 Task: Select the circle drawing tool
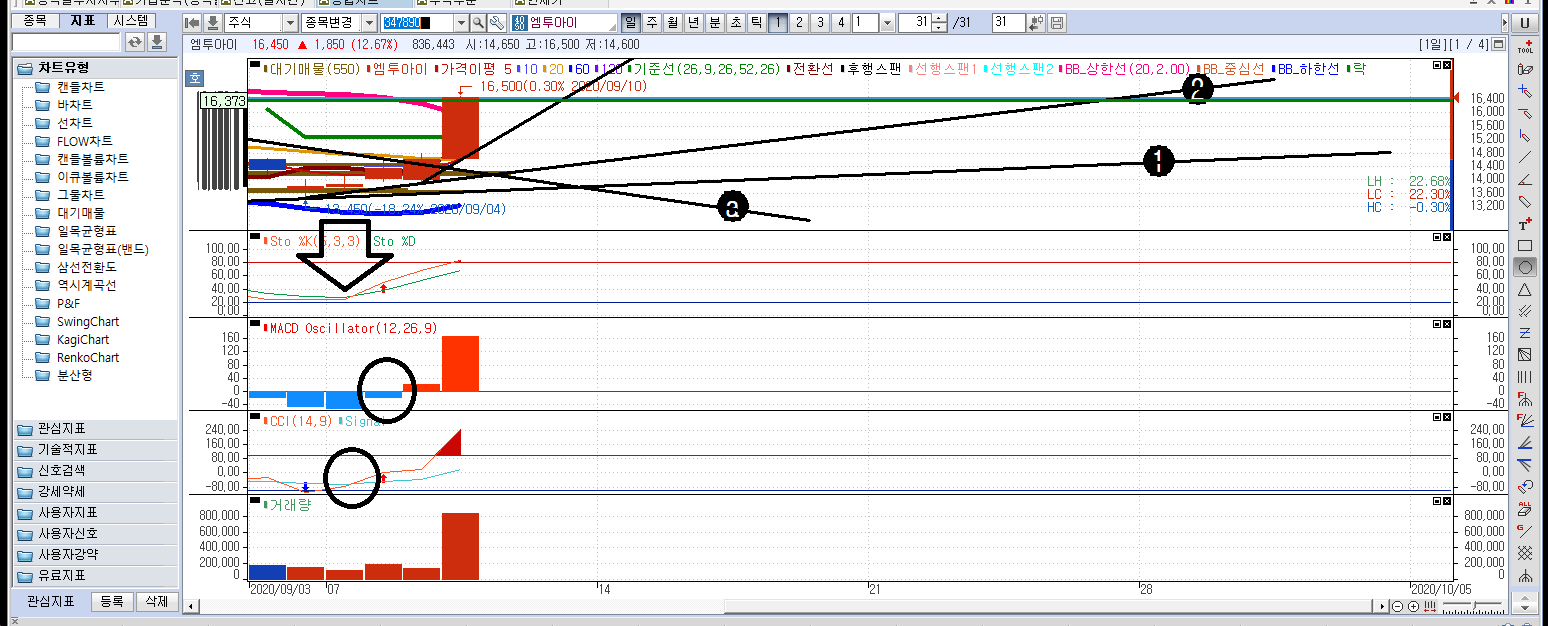[1525, 267]
